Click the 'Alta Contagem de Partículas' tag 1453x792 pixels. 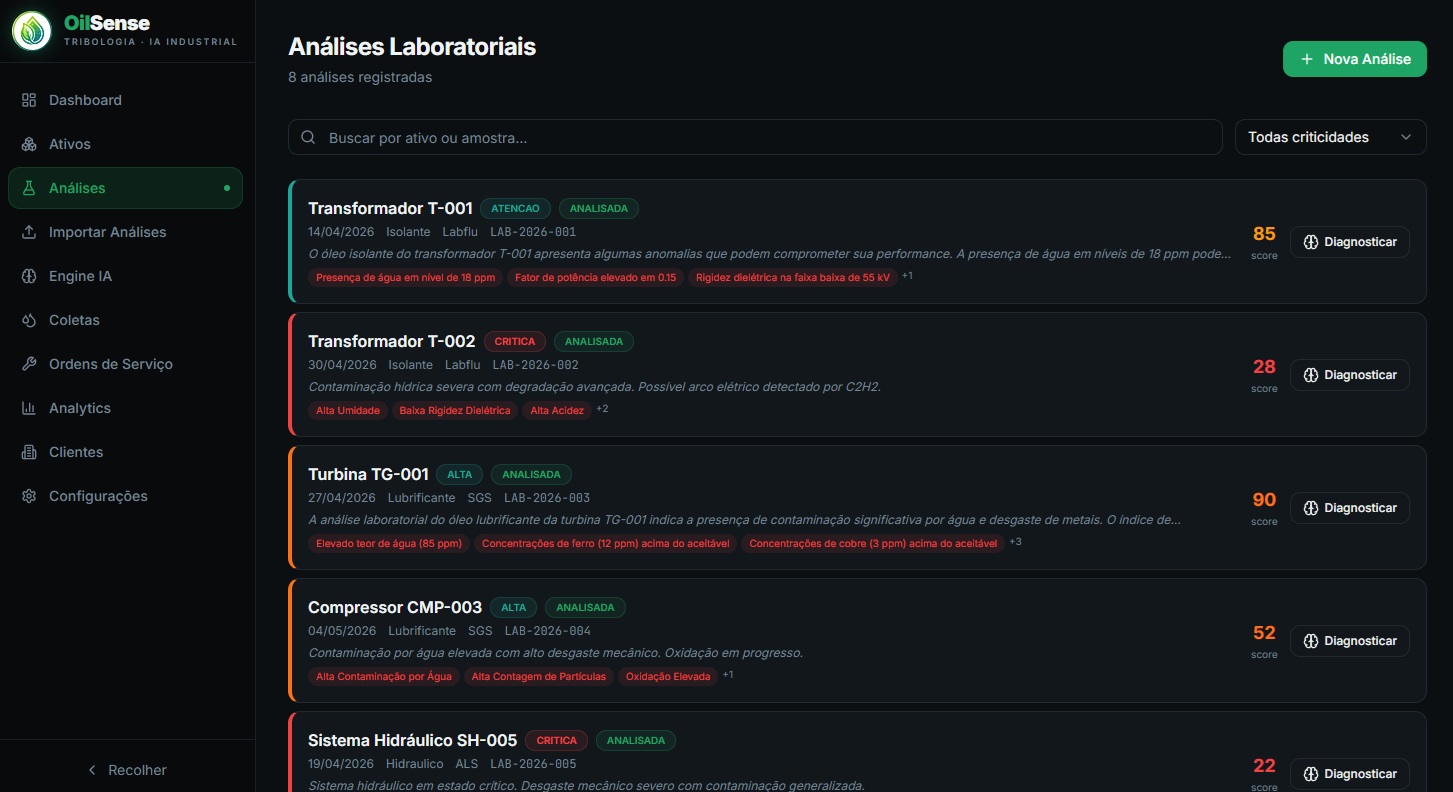(539, 676)
